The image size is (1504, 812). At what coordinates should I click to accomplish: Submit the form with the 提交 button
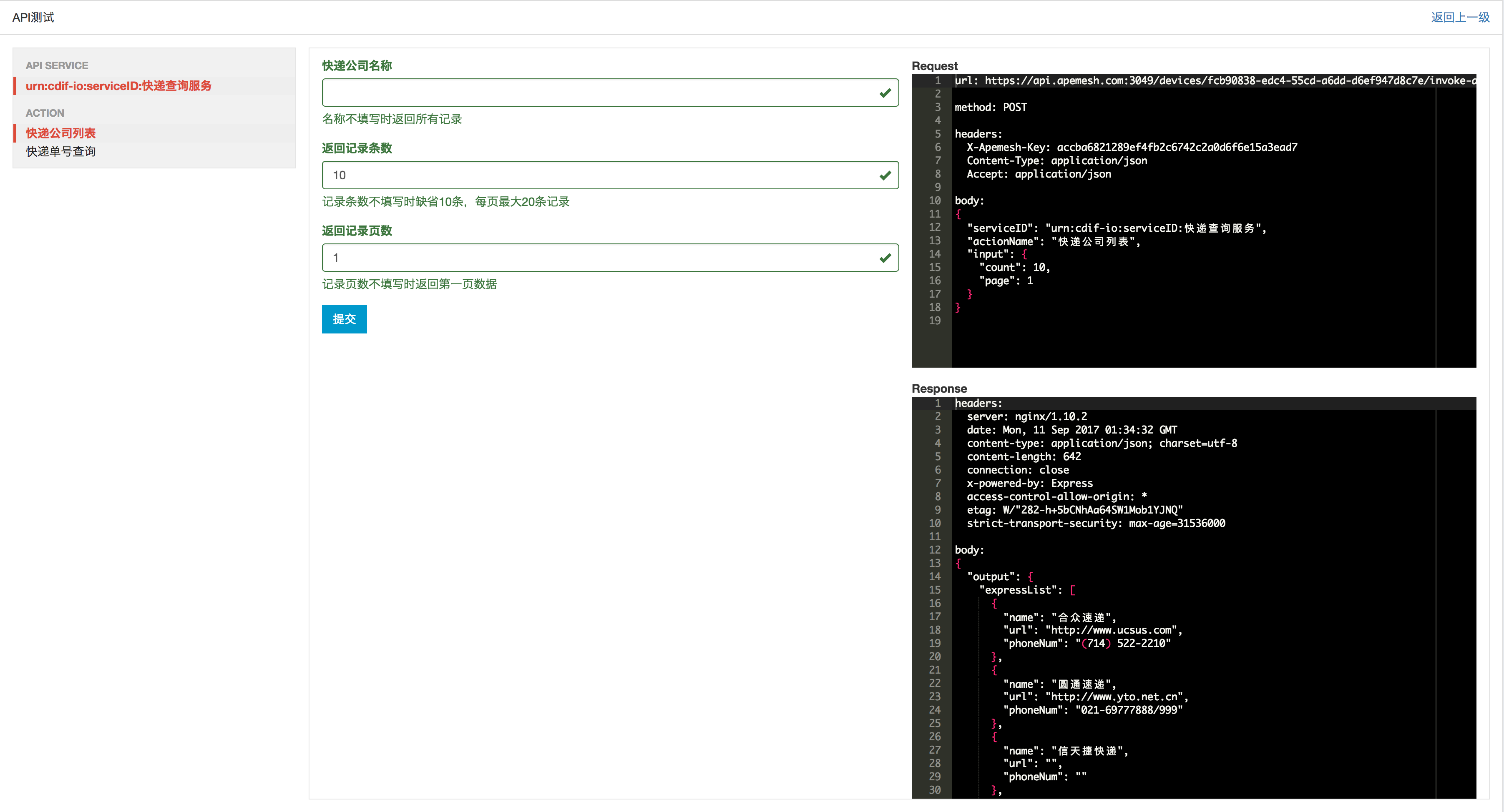coord(345,319)
